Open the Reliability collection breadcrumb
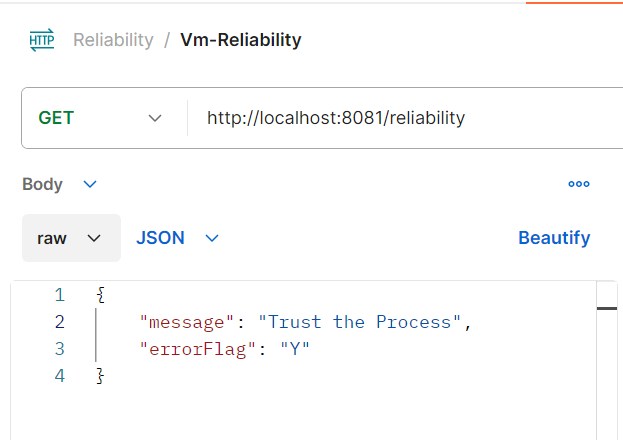 pyautogui.click(x=113, y=40)
